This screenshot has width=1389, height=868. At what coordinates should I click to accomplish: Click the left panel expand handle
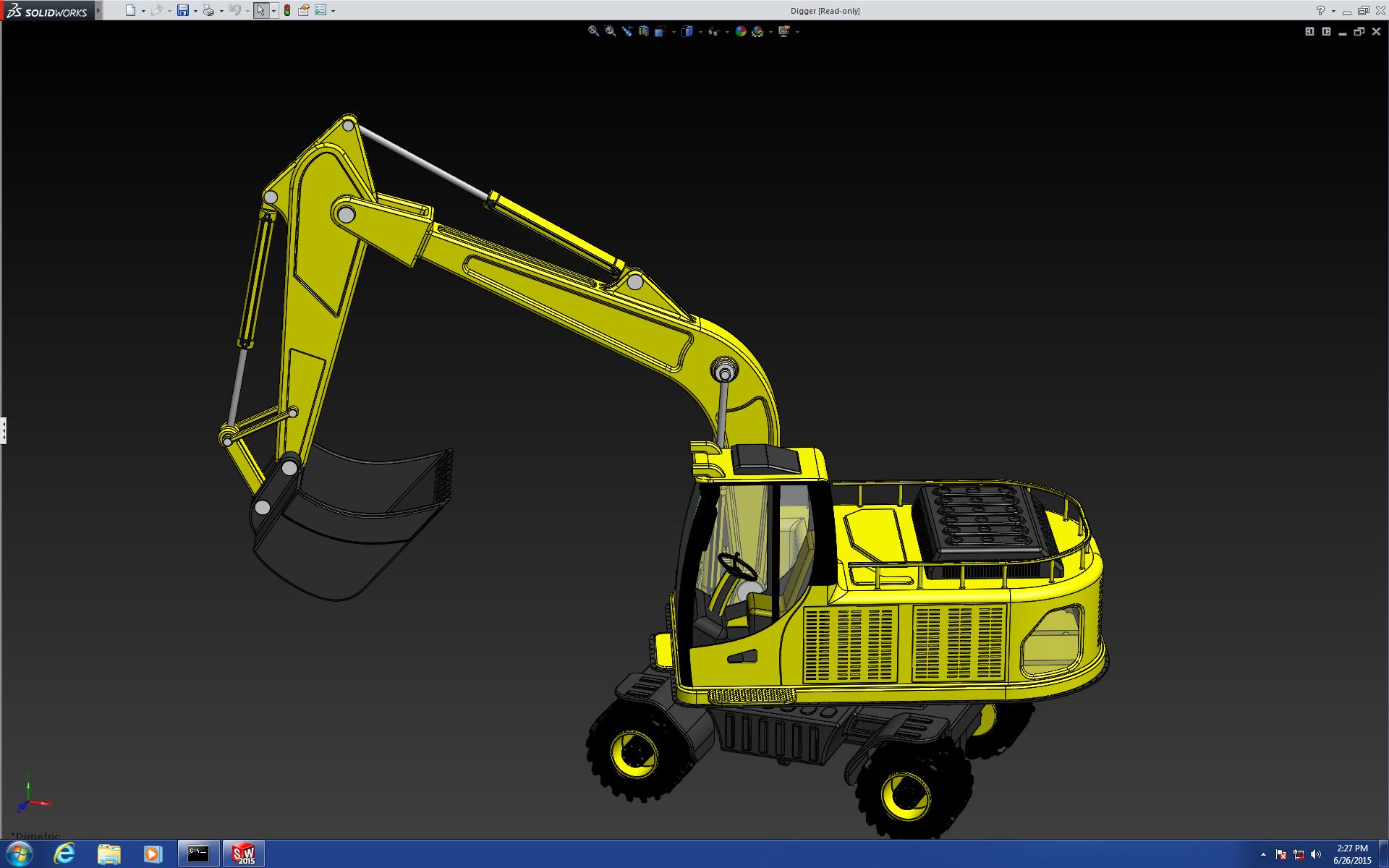click(x=3, y=430)
